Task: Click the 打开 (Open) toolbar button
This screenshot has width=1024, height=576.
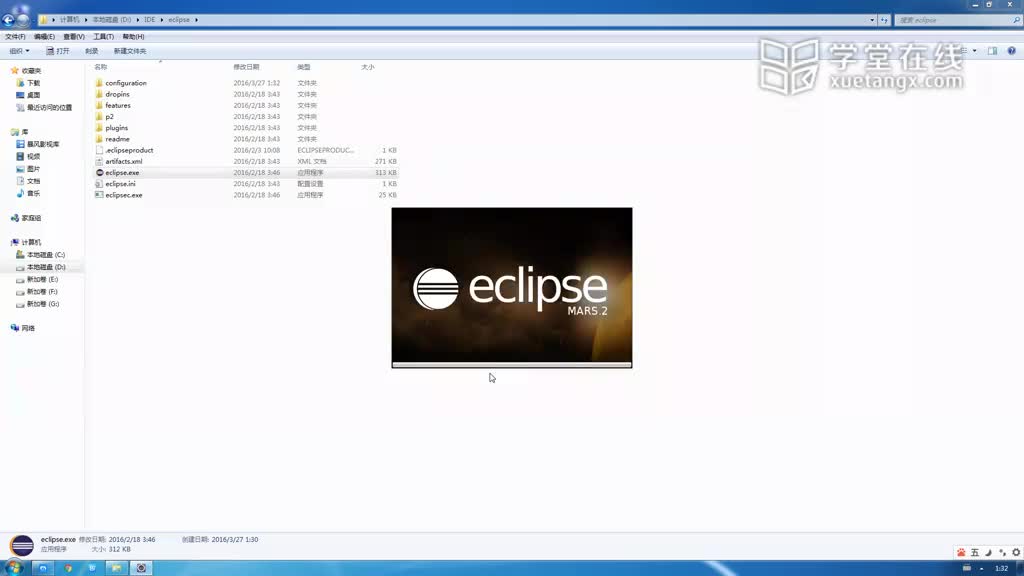Action: click(57, 51)
